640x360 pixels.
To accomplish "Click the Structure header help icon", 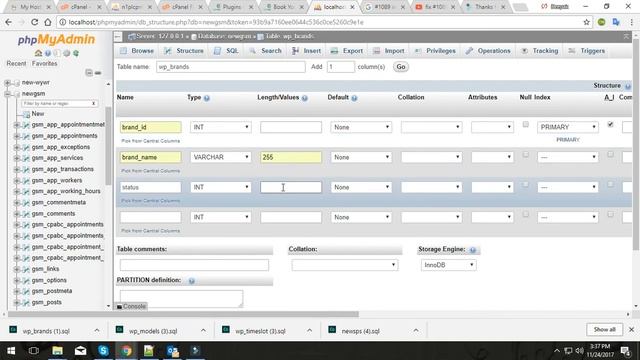I will pos(628,86).
